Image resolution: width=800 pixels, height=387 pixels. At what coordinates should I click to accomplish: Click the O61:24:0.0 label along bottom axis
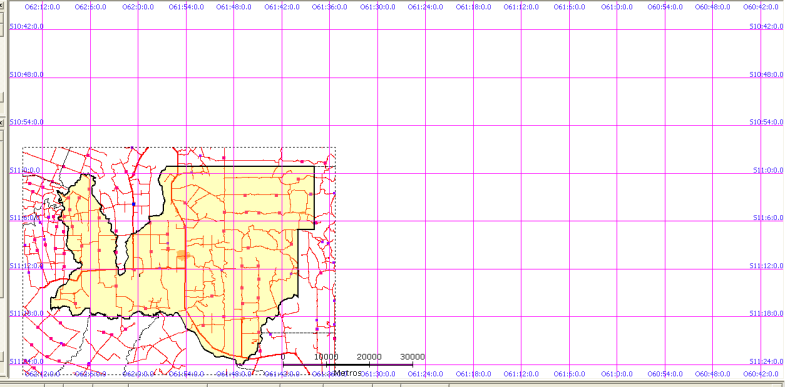[426, 374]
